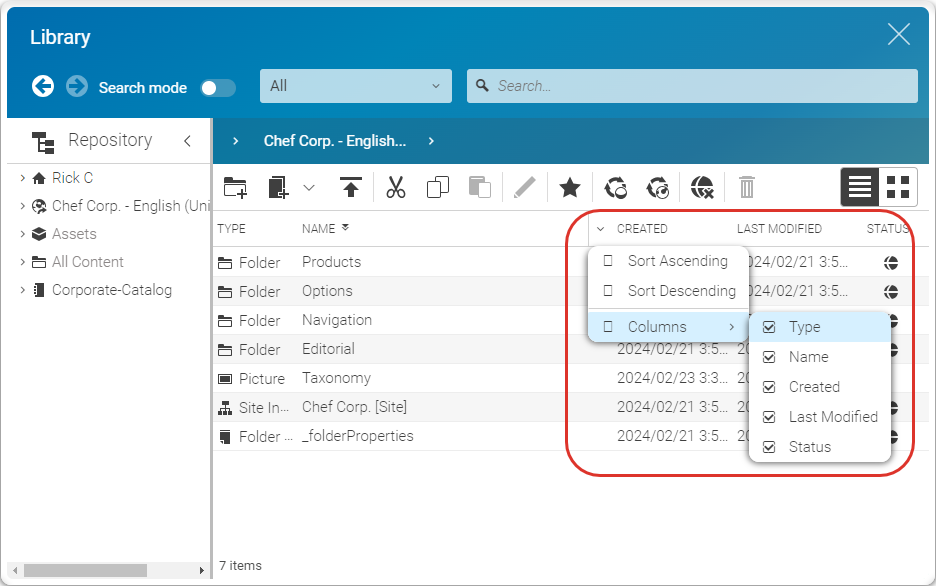Image resolution: width=936 pixels, height=586 pixels.
Task: Click the upload arrow icon
Action: click(x=350, y=187)
